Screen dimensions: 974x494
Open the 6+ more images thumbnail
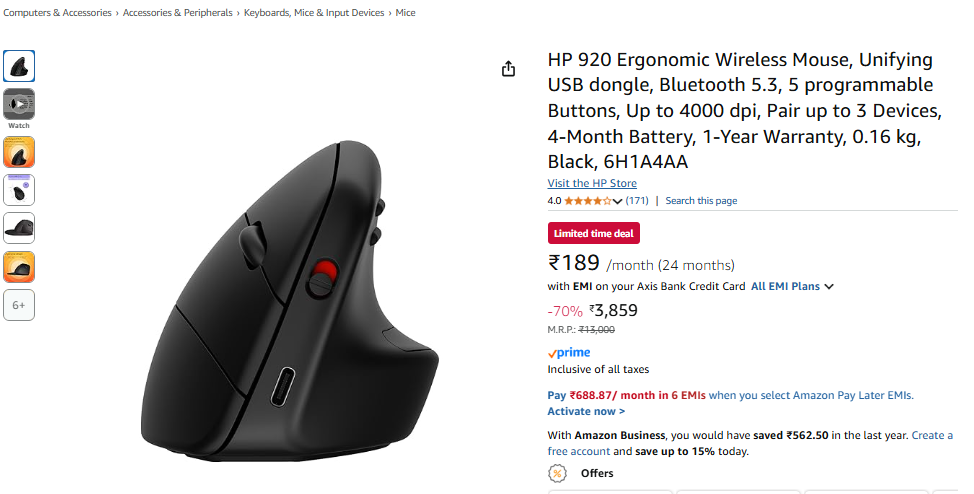click(19, 305)
